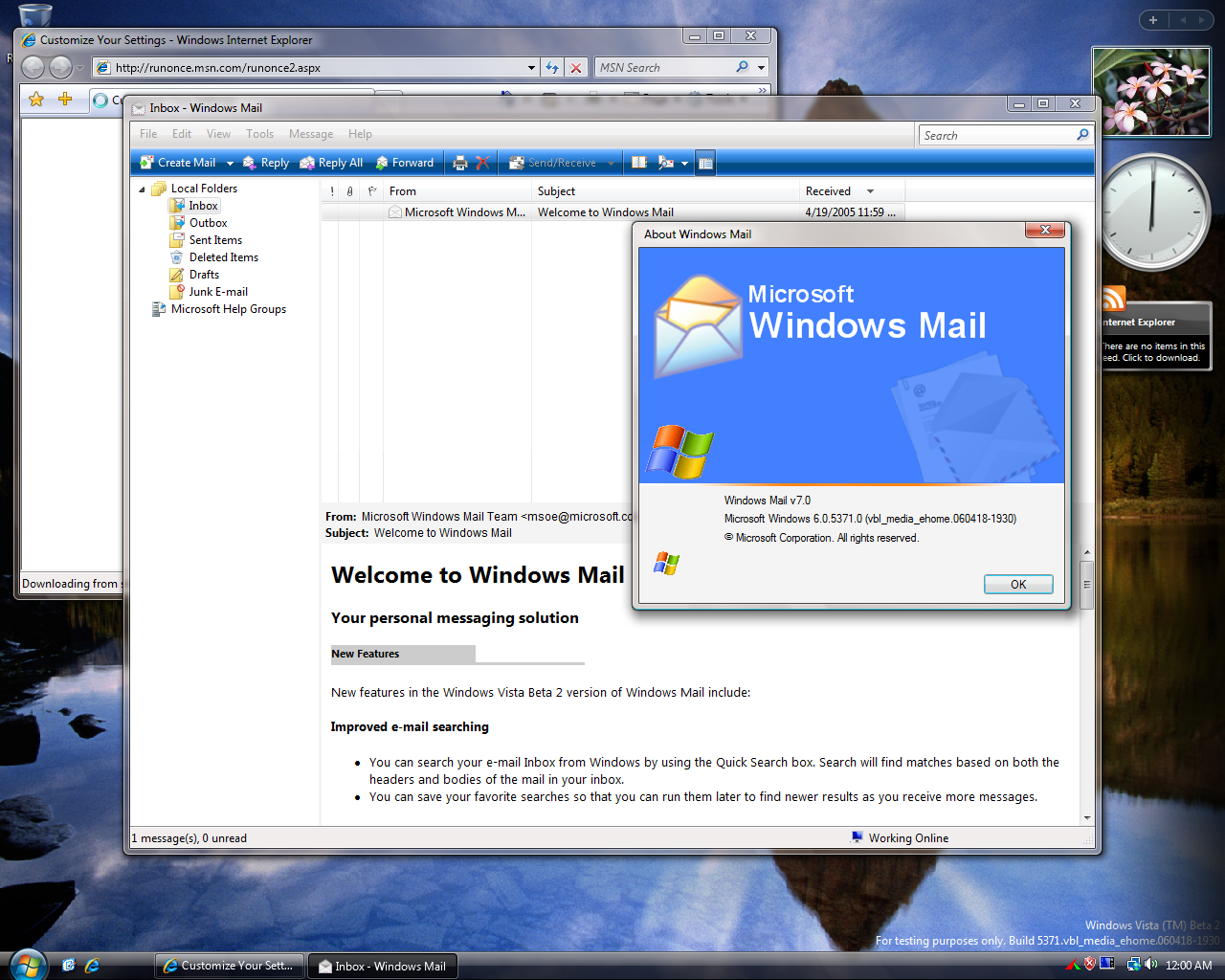Toggle the folder list pane icon
The image size is (1225, 980).
[x=705, y=164]
